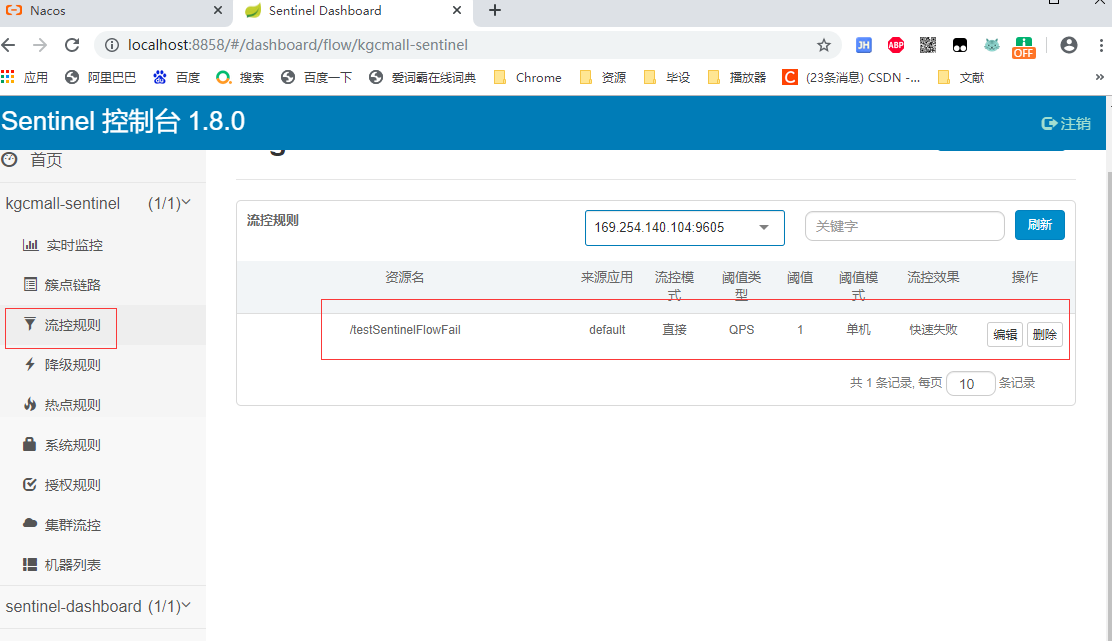Image resolution: width=1112 pixels, height=641 pixels.
Task: Open the 毕设 bookmarks folder
Action: [667, 77]
